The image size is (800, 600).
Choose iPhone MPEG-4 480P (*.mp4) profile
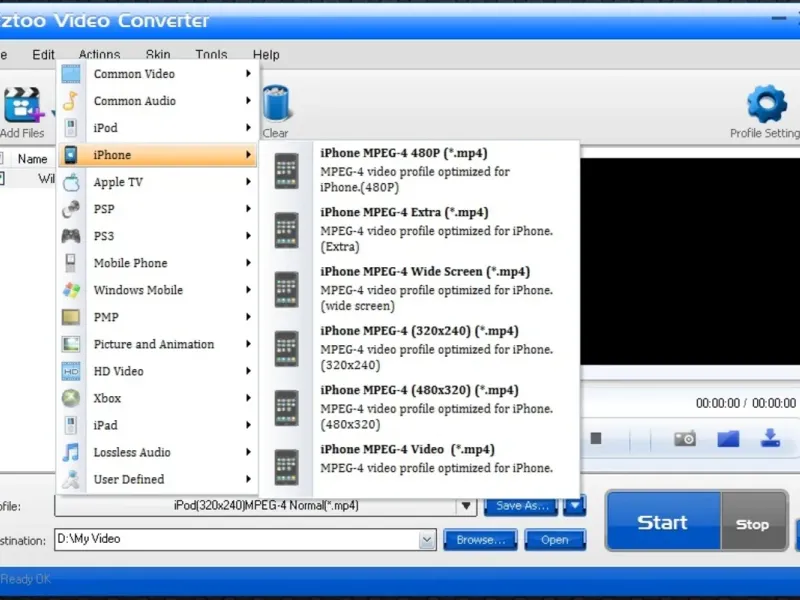pyautogui.click(x=420, y=170)
